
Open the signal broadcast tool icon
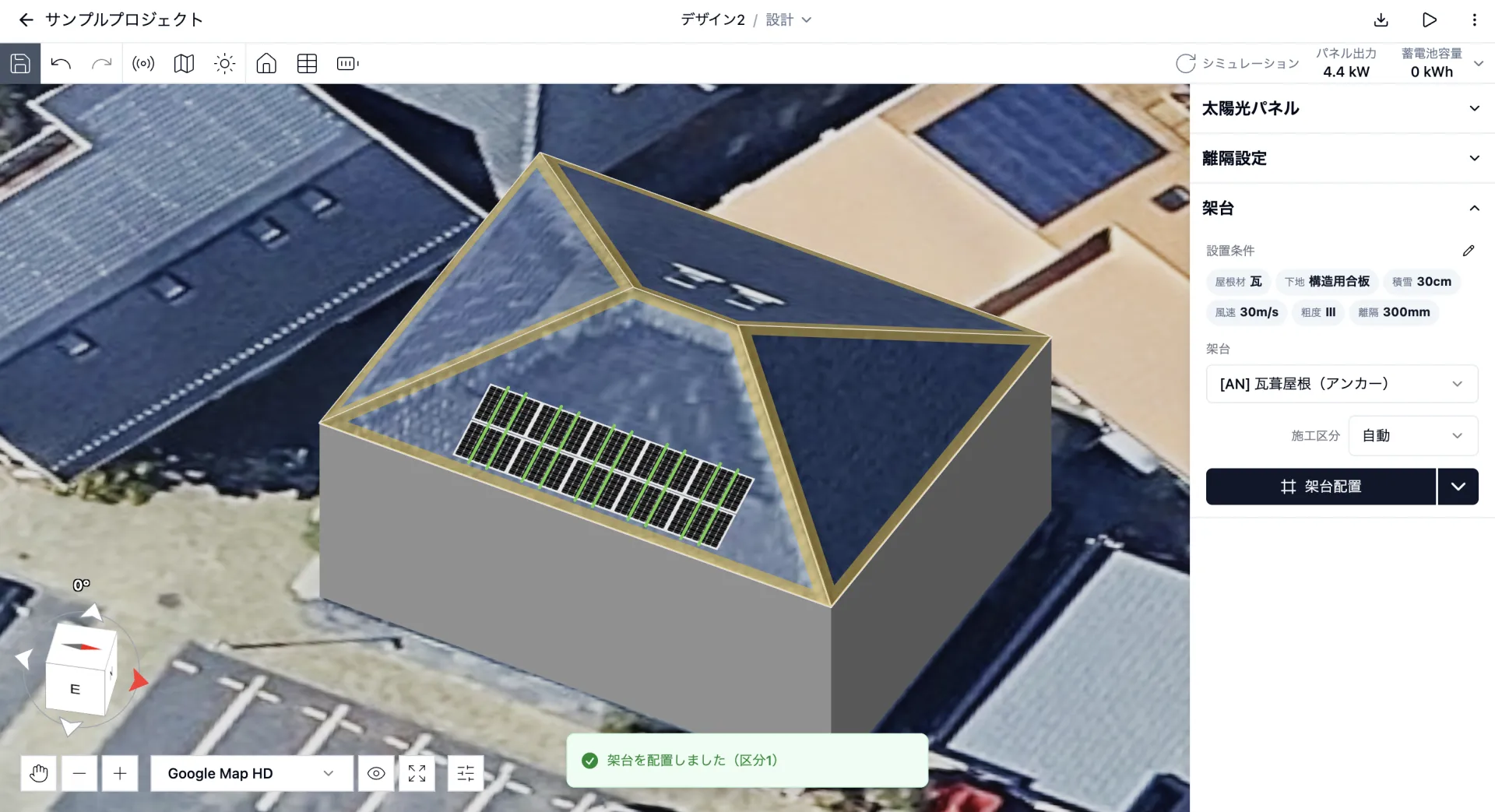tap(143, 64)
